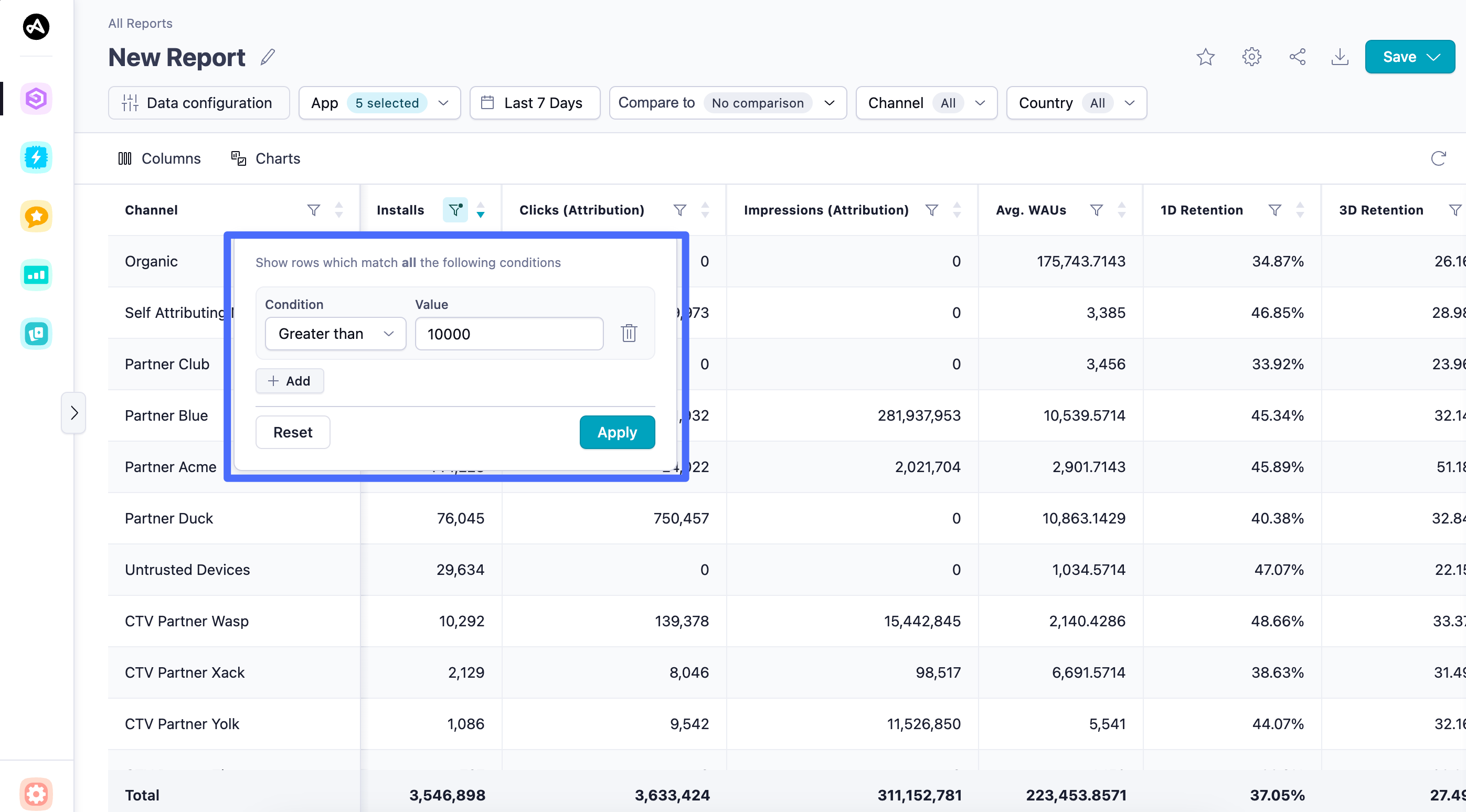Click the refresh table icon
The width and height of the screenshot is (1466, 812).
[x=1438, y=158]
